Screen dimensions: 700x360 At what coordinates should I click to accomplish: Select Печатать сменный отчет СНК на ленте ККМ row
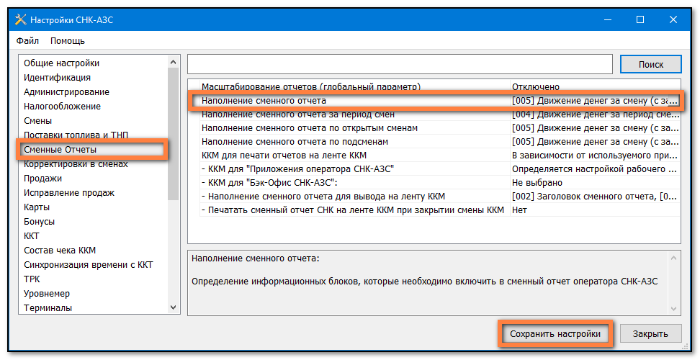pyautogui.click(x=440, y=210)
